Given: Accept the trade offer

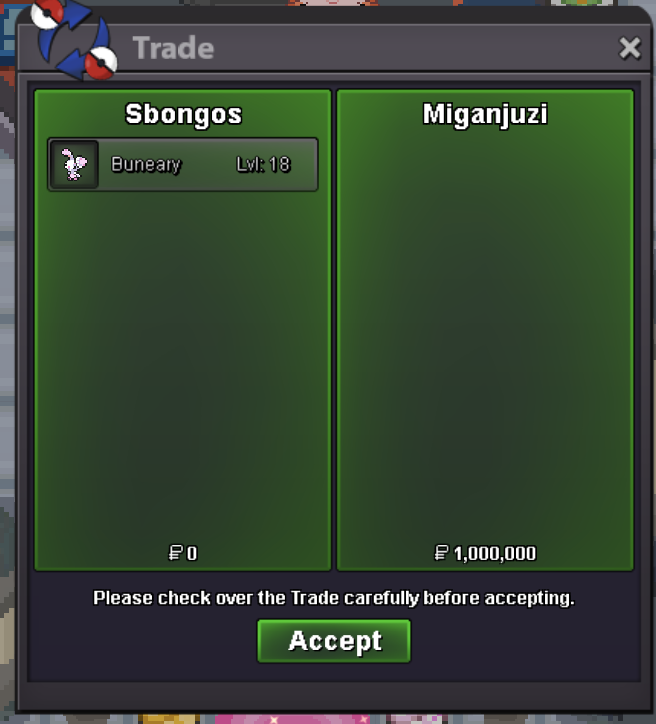Looking at the screenshot, I should tap(334, 641).
